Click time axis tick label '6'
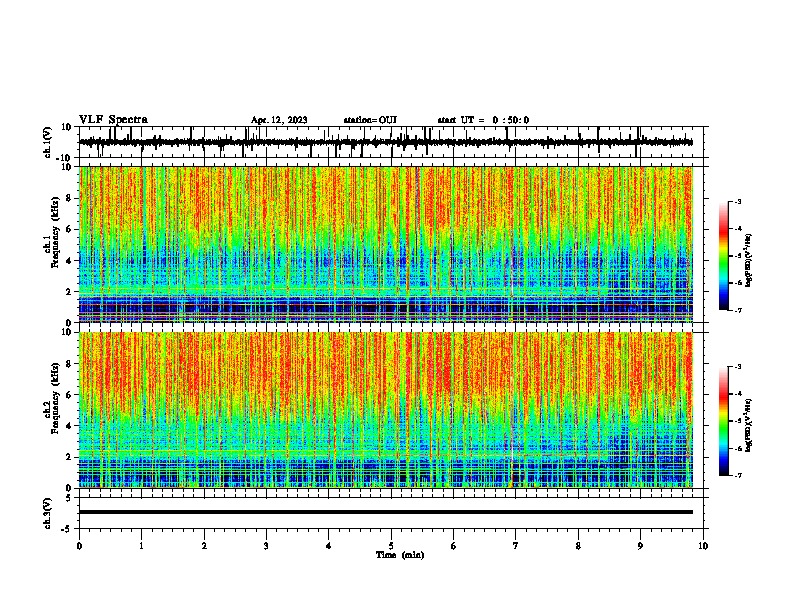 tap(454, 545)
